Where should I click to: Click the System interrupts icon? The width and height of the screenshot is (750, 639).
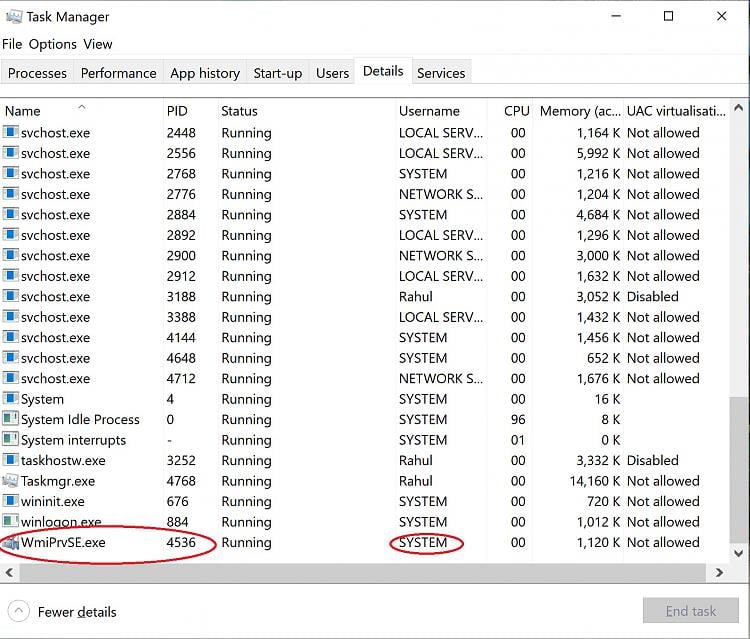11,440
